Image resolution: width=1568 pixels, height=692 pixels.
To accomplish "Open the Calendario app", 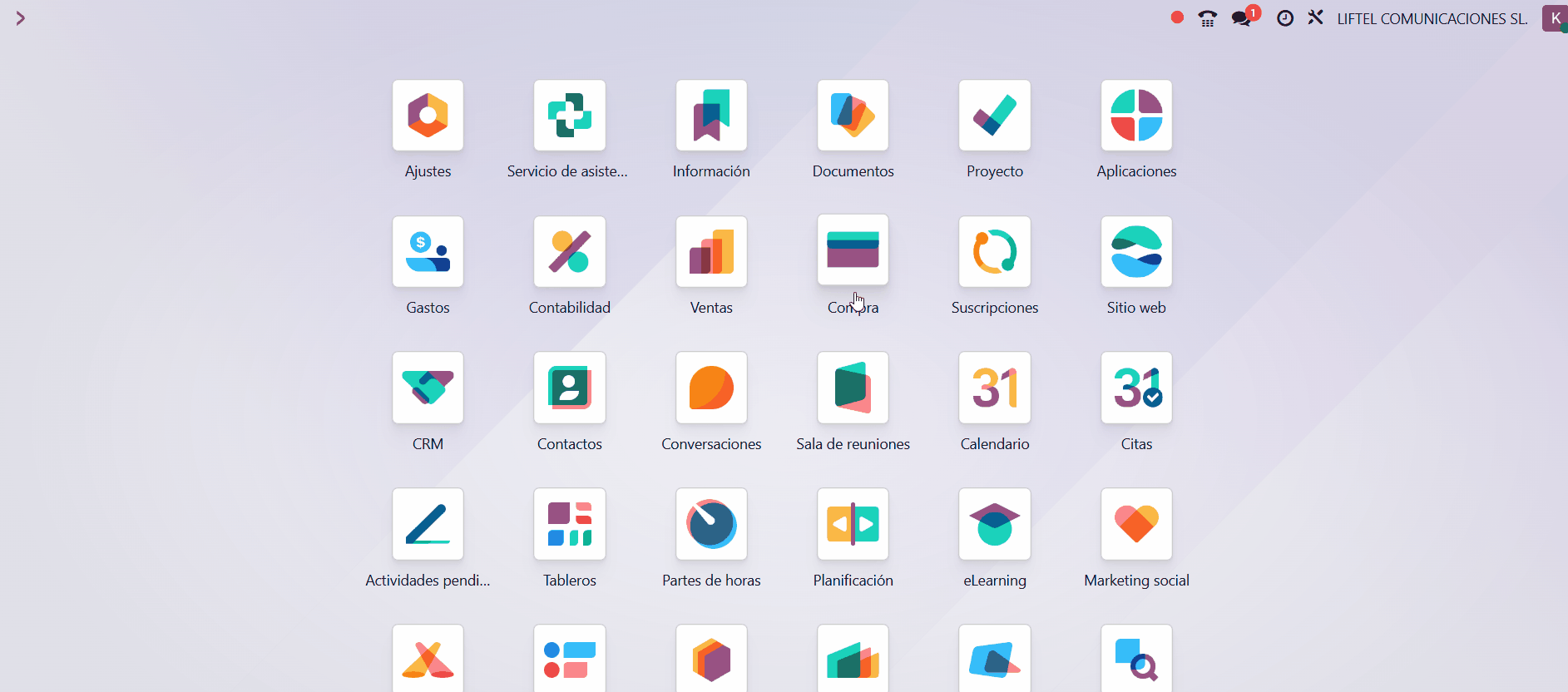I will [x=994, y=388].
